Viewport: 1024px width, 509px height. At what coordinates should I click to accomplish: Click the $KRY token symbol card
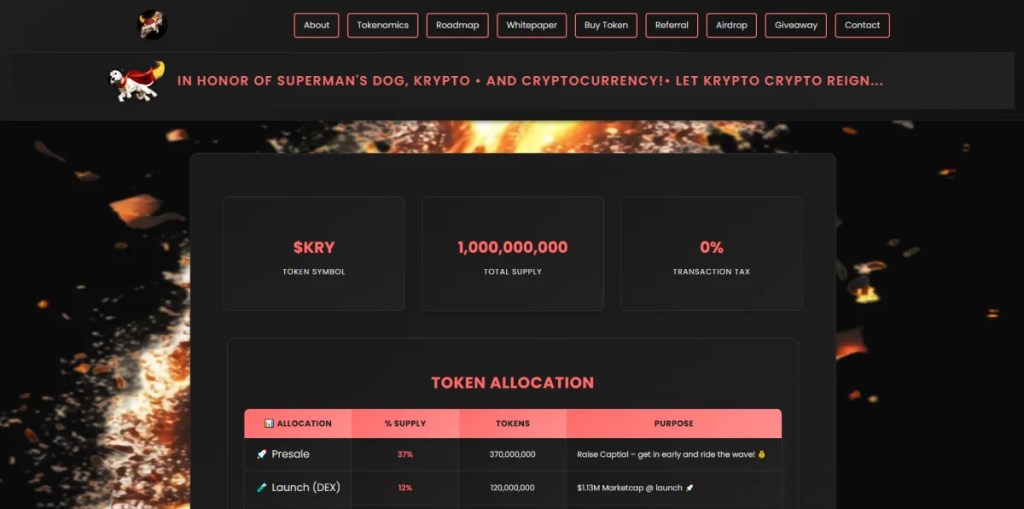[314, 254]
